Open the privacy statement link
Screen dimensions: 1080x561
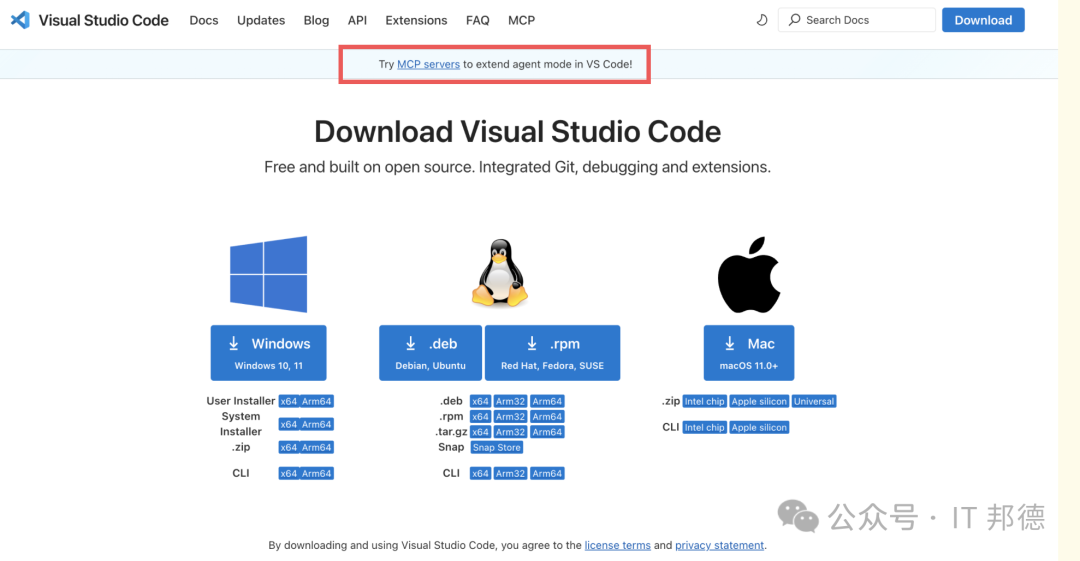pyautogui.click(x=720, y=545)
